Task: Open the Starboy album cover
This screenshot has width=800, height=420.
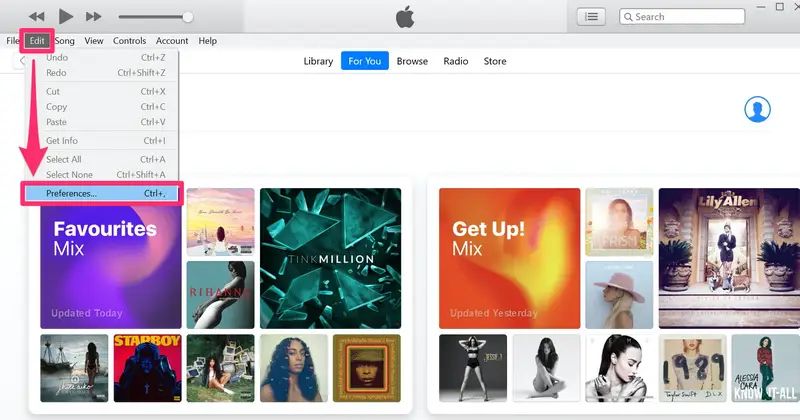Action: click(x=147, y=368)
